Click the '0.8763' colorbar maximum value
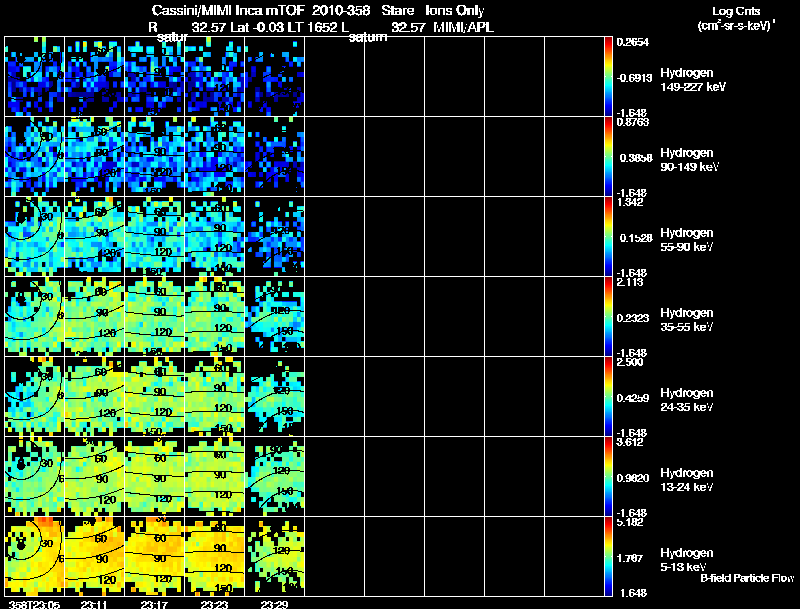This screenshot has height=609, width=800. [x=633, y=122]
